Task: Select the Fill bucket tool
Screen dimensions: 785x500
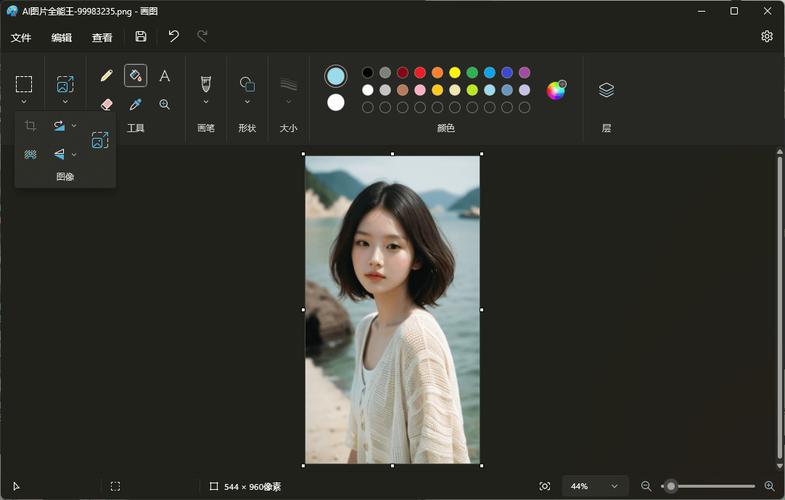Action: click(135, 76)
